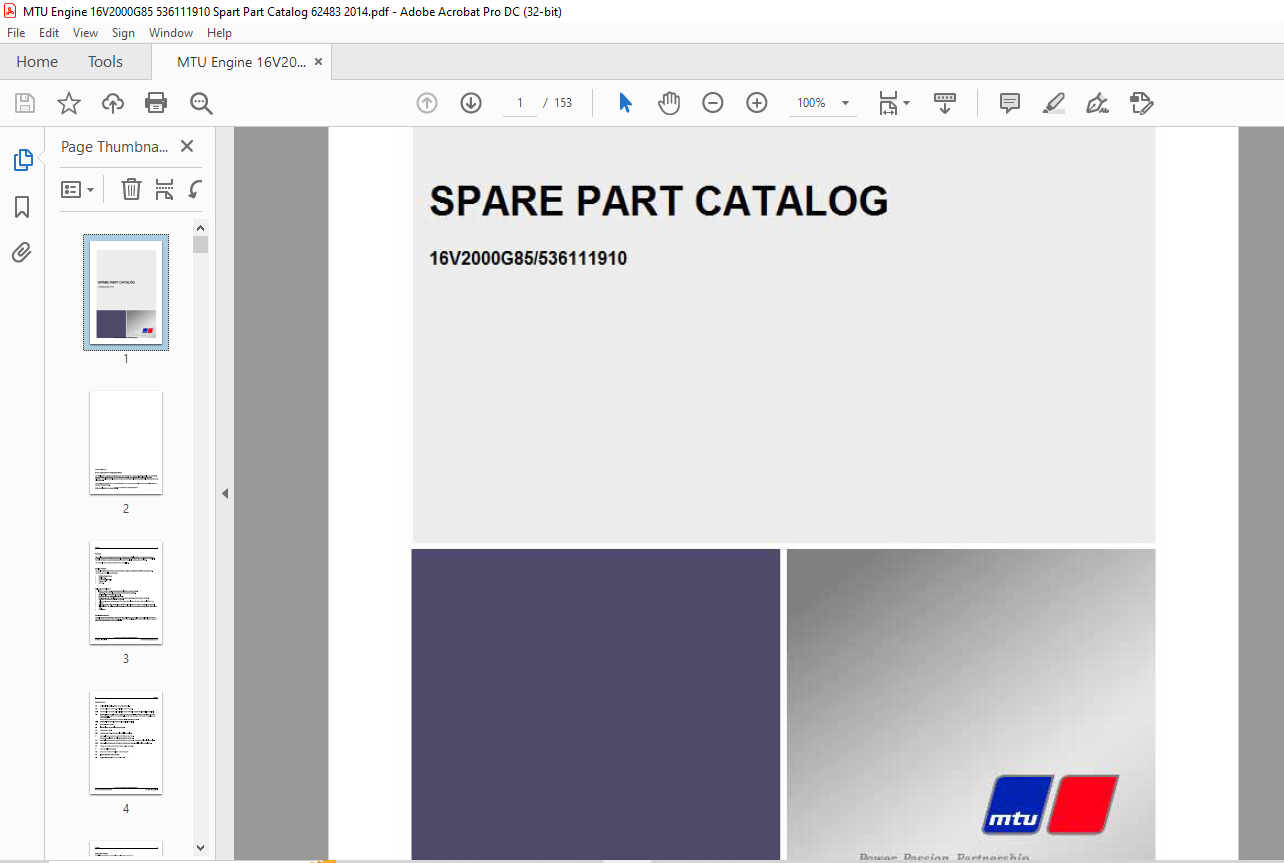
Task: Open thumbnail options dropdown menu
Action: [77, 189]
